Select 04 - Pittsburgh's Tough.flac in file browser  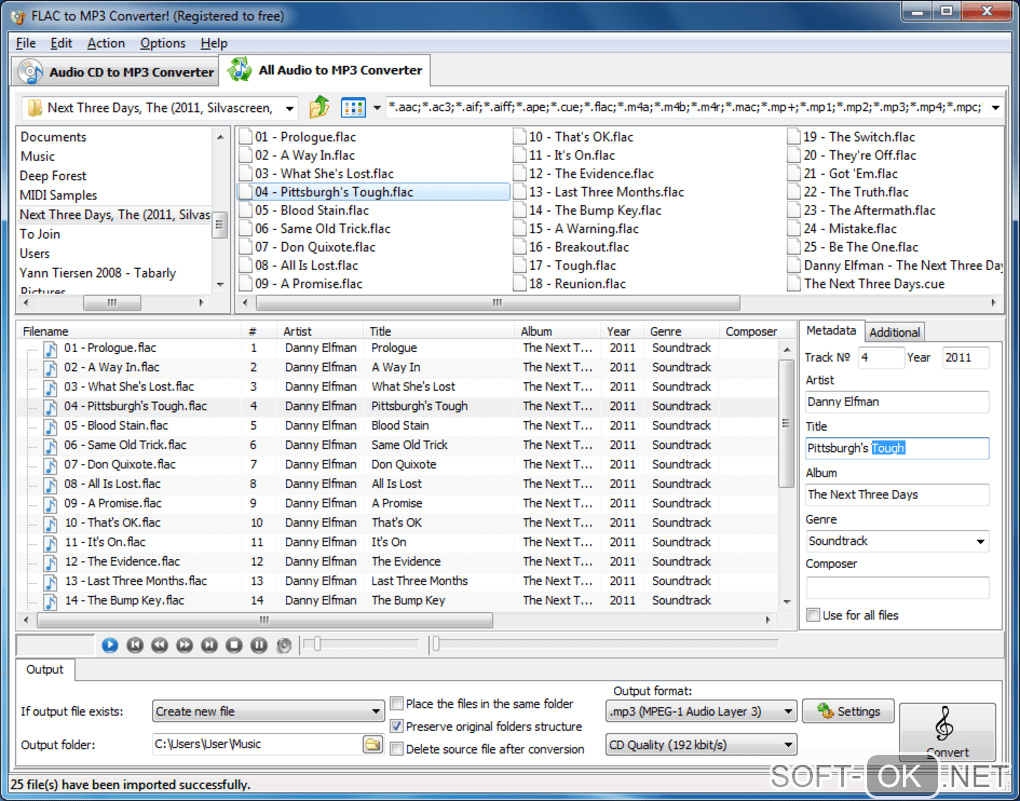[373, 192]
